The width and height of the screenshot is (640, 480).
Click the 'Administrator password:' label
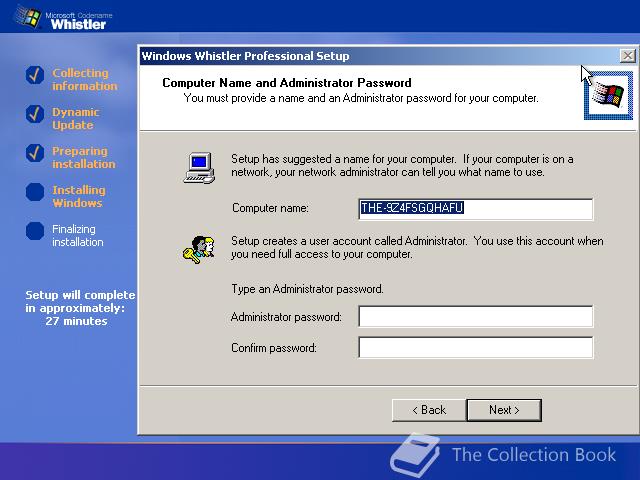286,317
